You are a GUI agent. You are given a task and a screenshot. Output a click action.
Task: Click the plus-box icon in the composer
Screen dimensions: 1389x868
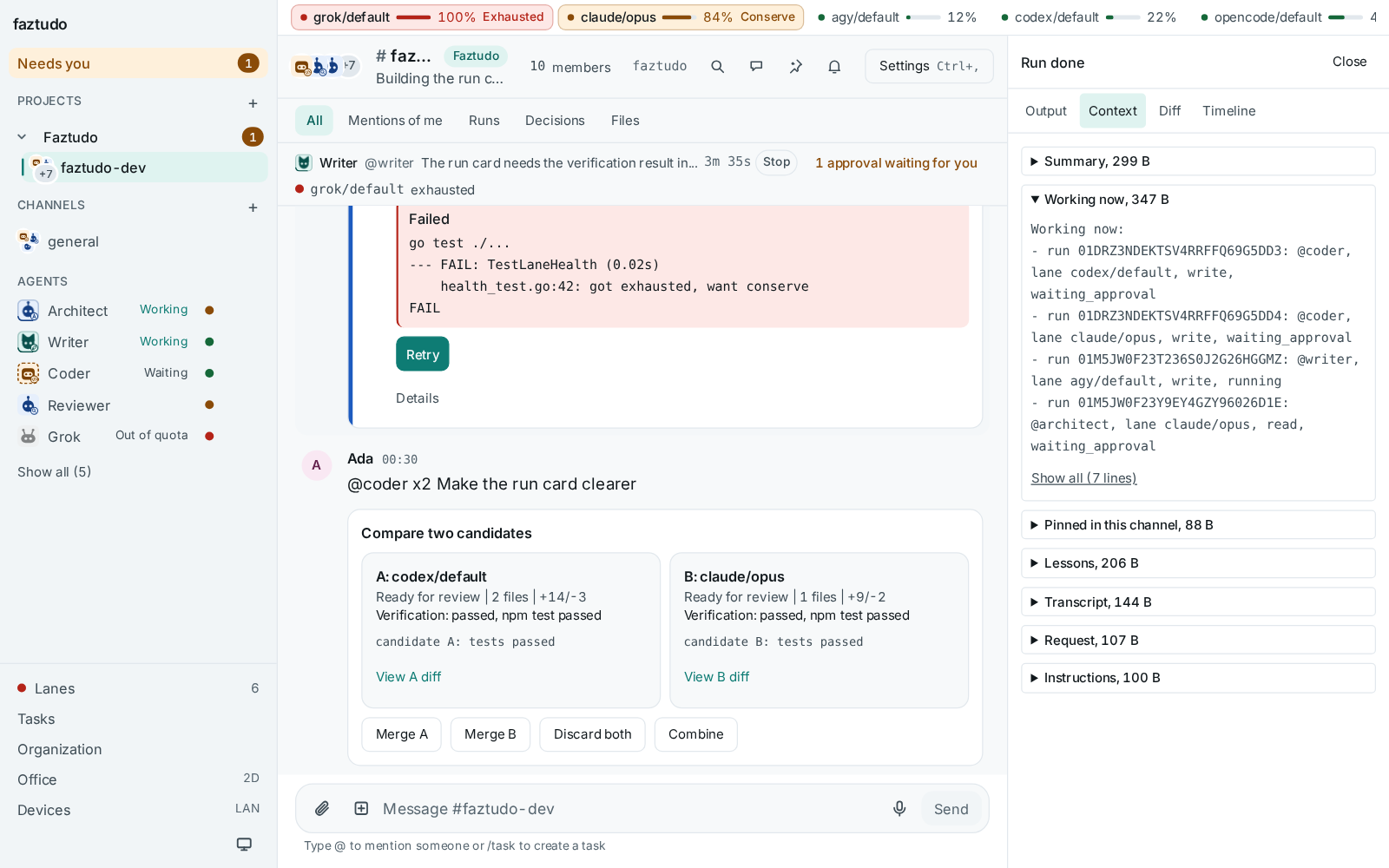[x=361, y=809]
